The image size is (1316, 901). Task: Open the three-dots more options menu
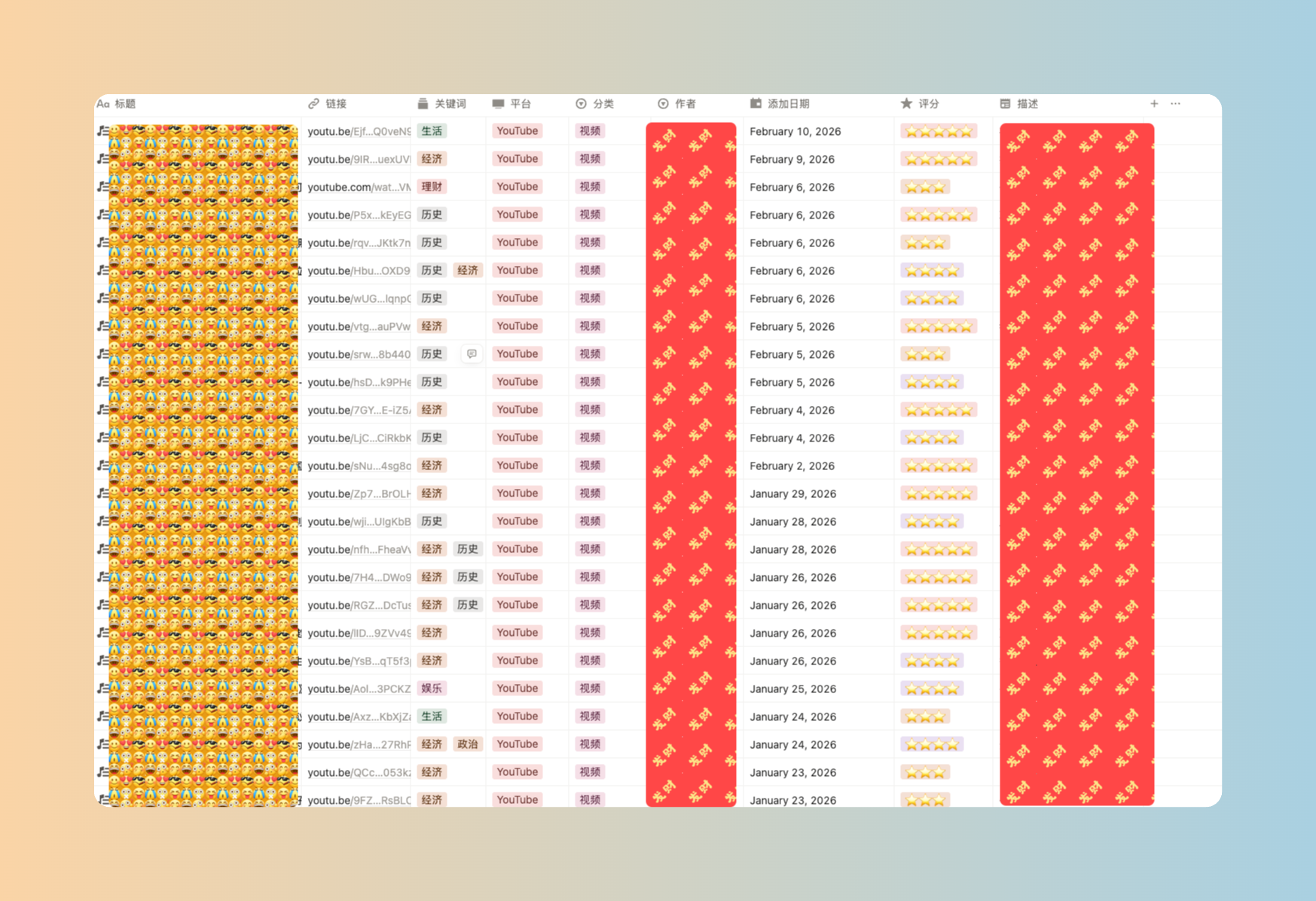(x=1175, y=104)
